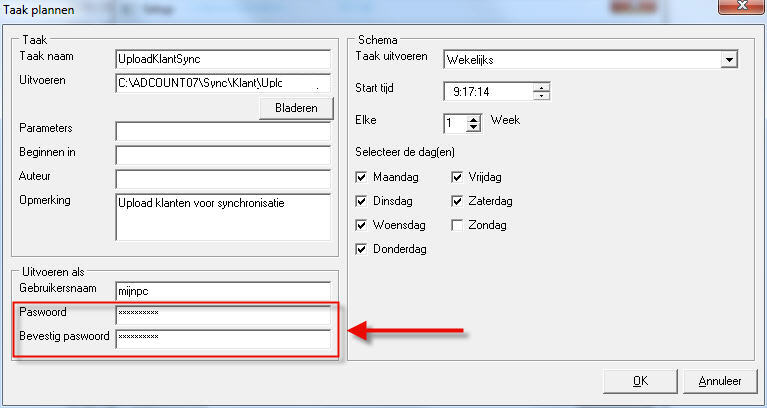Viewport: 767px width, 408px height.
Task: Toggle the Maandag checkbox
Action: click(x=361, y=177)
